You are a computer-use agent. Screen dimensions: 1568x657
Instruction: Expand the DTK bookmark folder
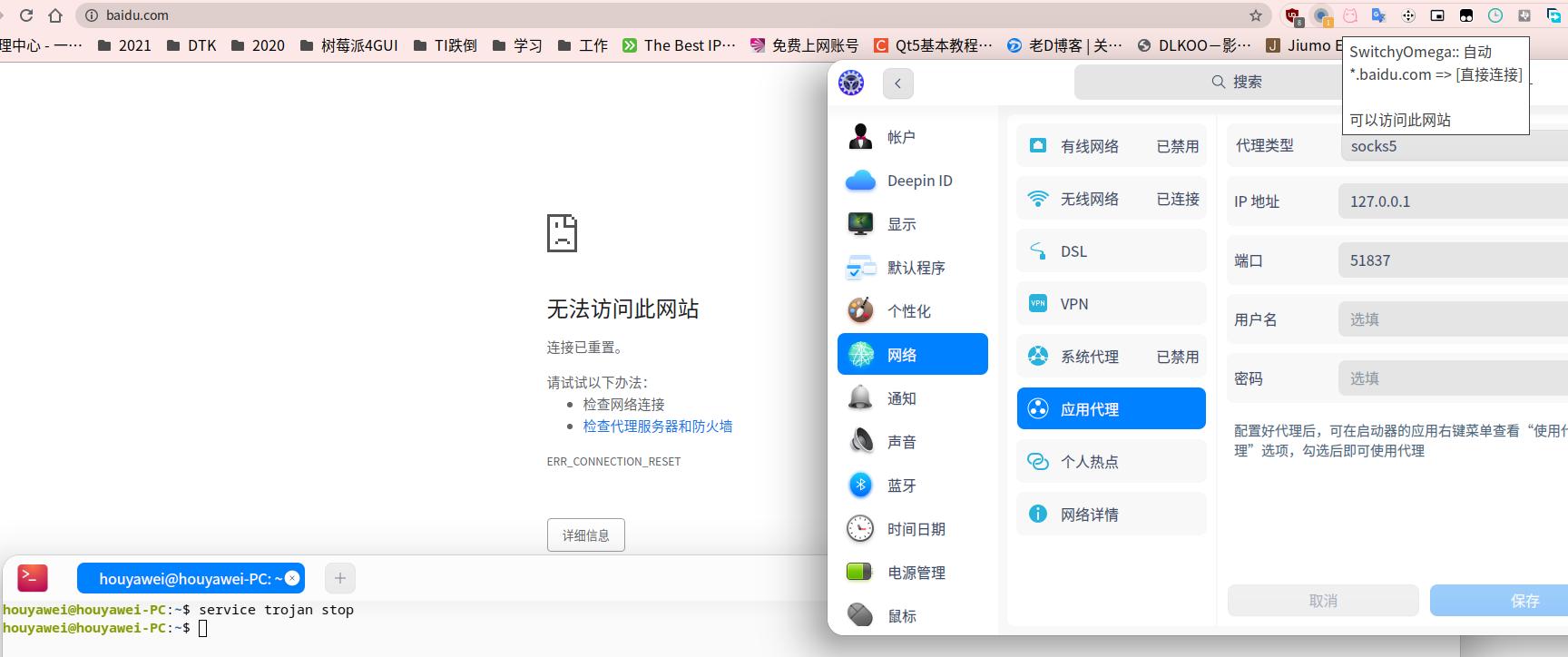tap(191, 45)
